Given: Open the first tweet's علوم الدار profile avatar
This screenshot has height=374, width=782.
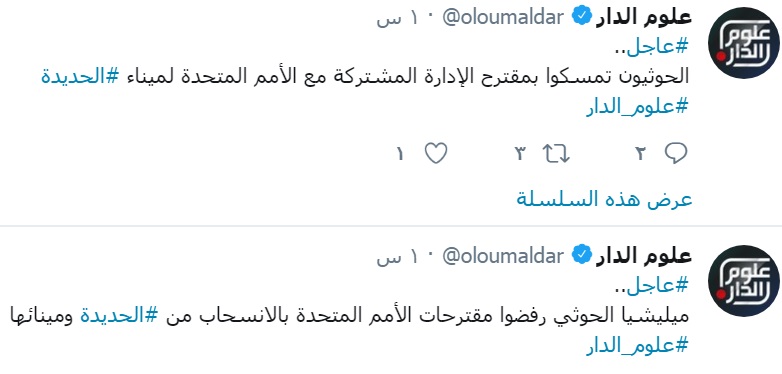Looking at the screenshot, I should click(744, 42).
